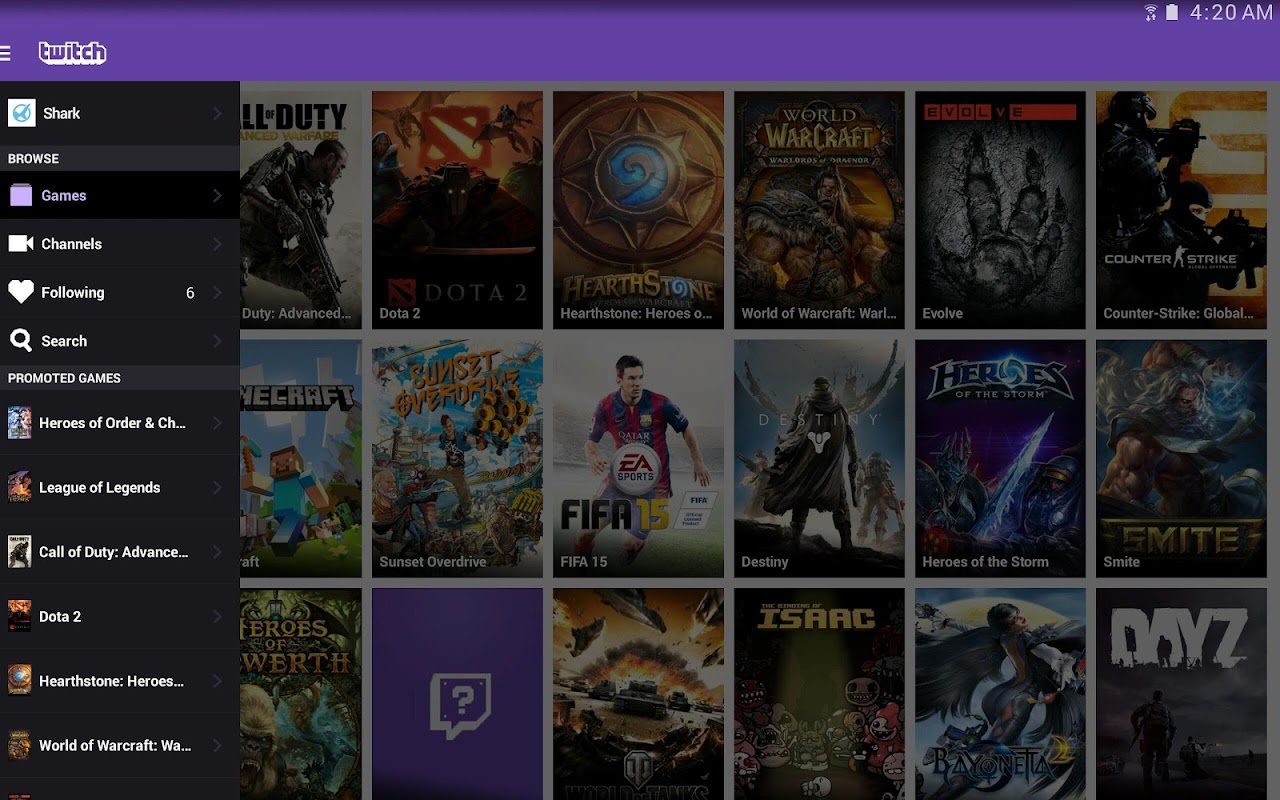Open the FIFA 15 game cover
This screenshot has height=800, width=1280.
coord(638,459)
